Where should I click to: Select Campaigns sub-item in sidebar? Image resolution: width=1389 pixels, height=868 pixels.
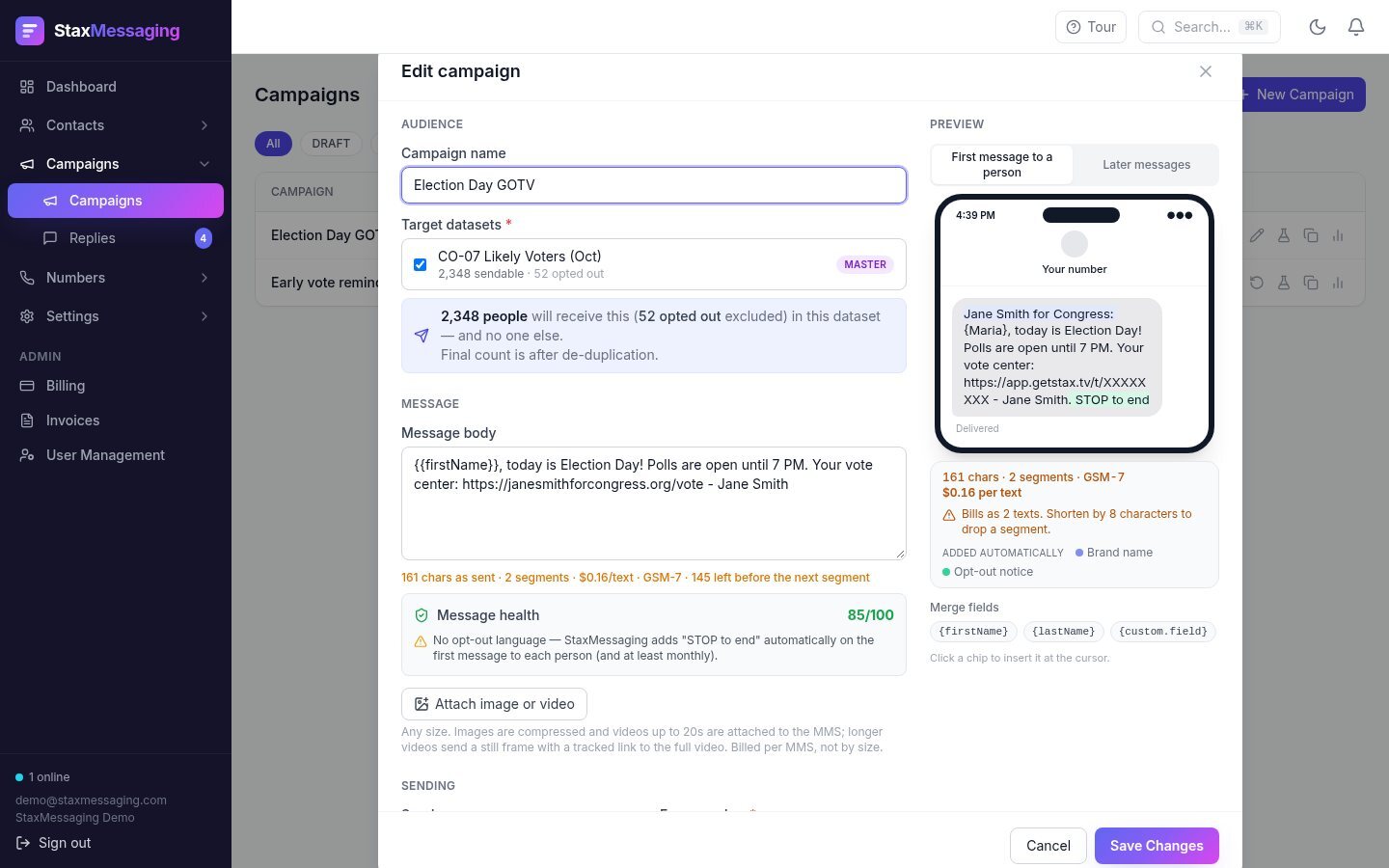pyautogui.click(x=116, y=201)
